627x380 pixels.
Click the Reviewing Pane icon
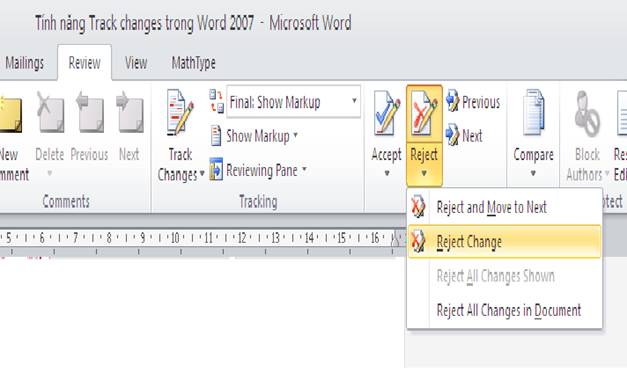[216, 170]
